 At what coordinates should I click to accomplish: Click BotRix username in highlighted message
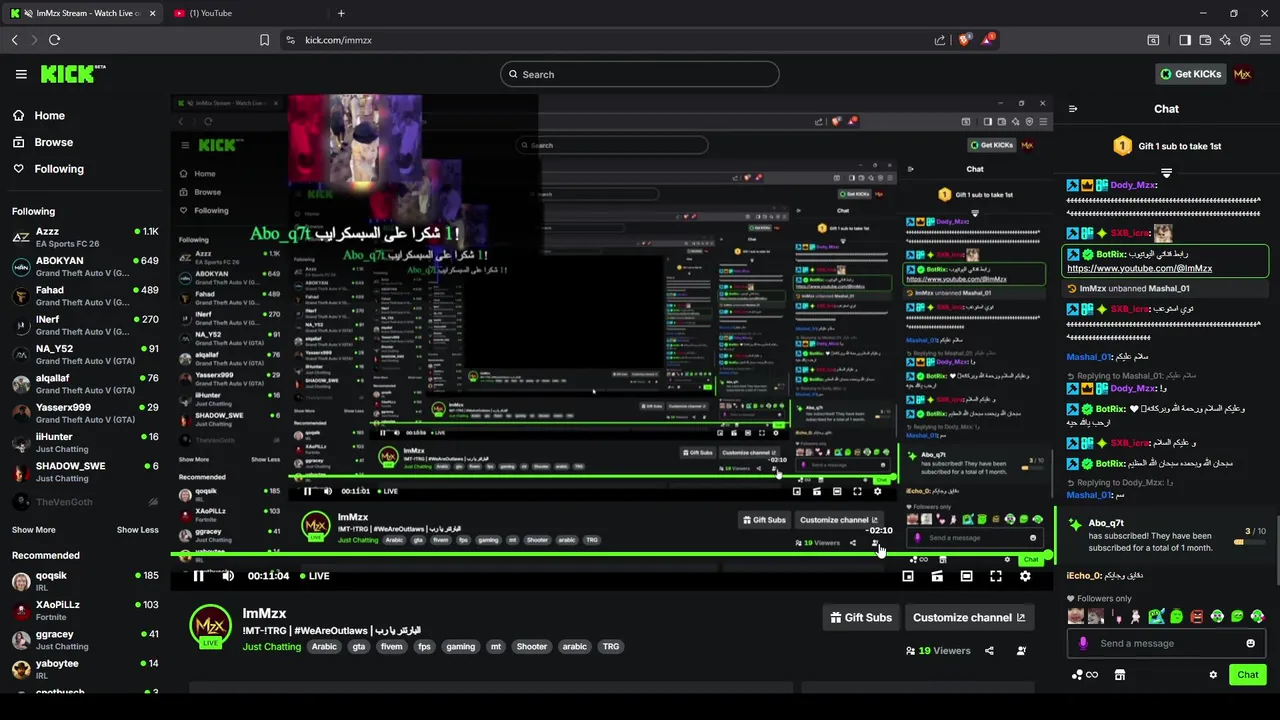[1110, 254]
